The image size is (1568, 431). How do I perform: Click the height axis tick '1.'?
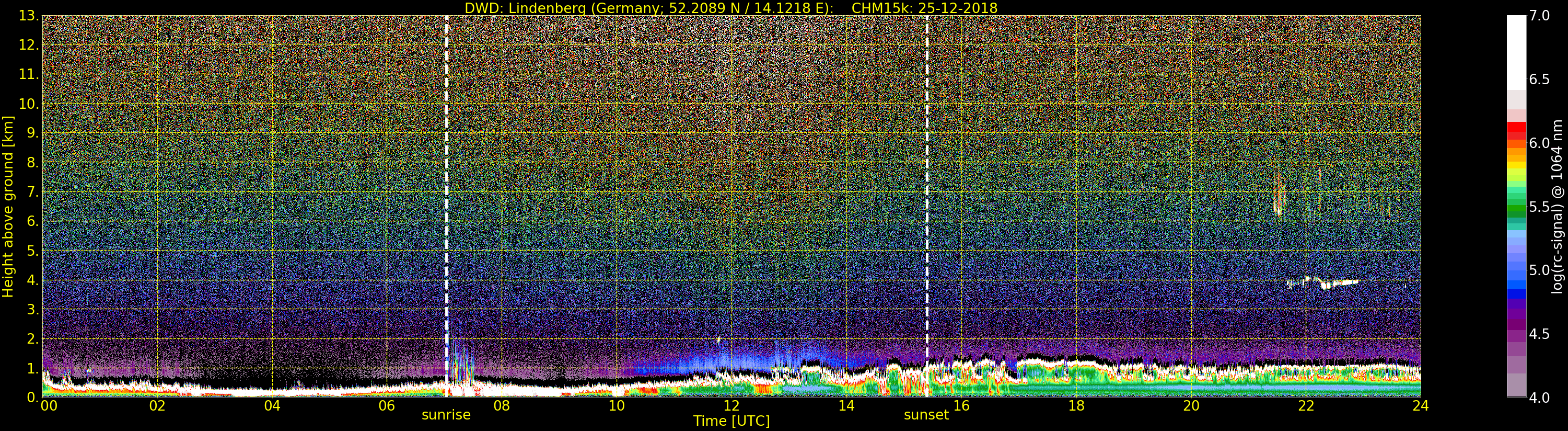tap(32, 368)
